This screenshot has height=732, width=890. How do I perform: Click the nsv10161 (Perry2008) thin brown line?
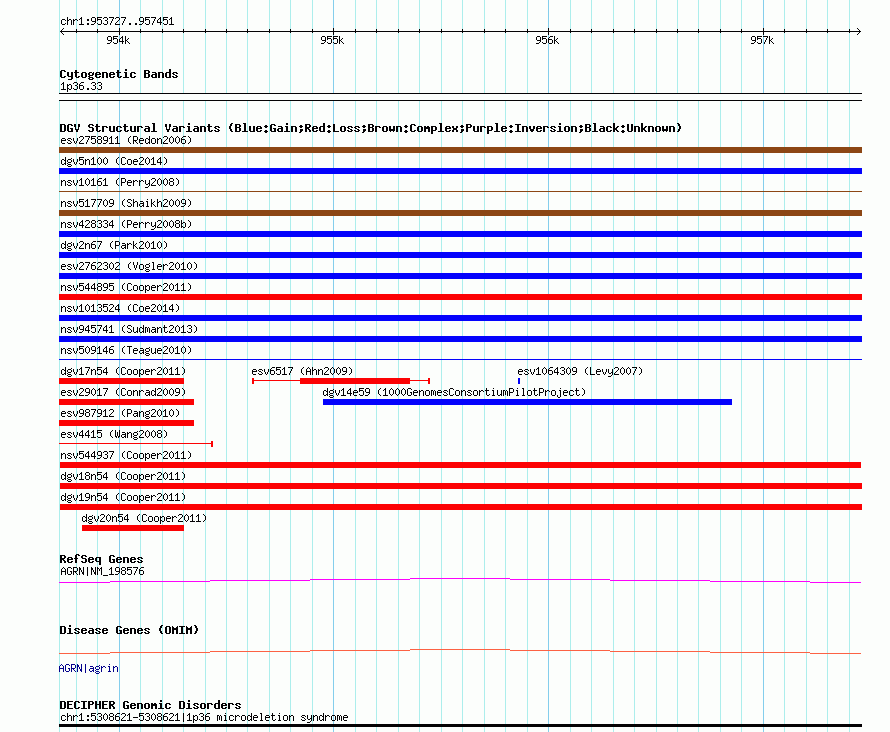(460, 192)
